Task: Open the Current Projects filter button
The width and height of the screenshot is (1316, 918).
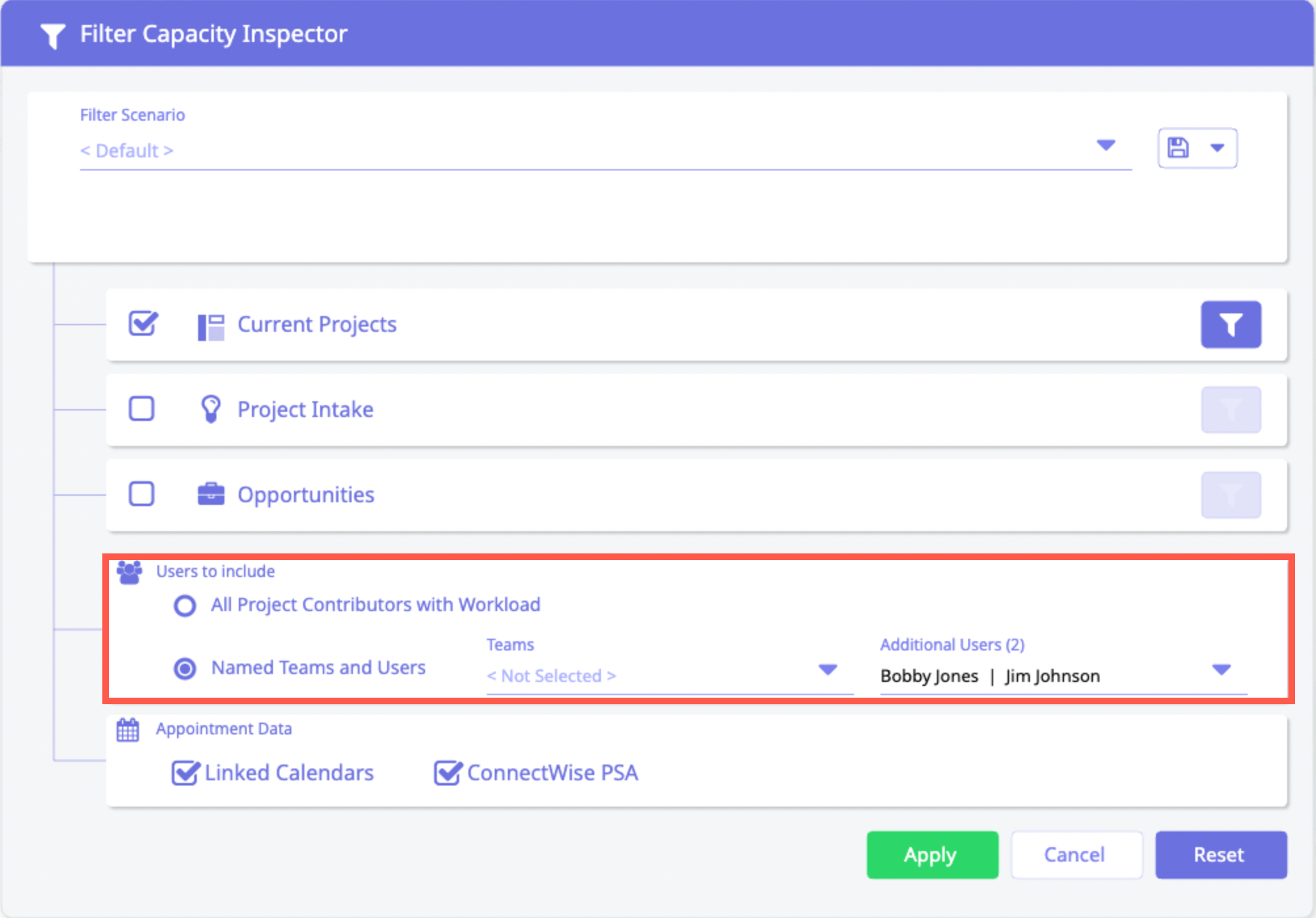Action: coord(1230,325)
